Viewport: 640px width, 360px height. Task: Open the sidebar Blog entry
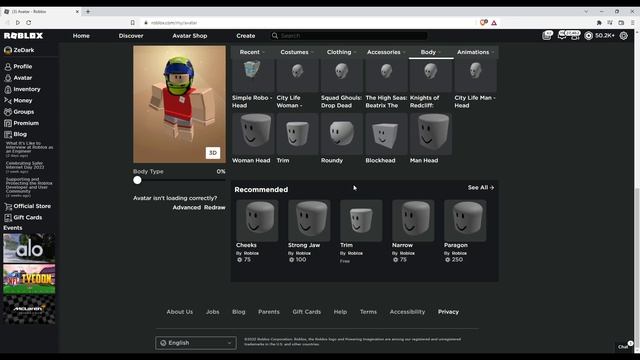pos(16,134)
